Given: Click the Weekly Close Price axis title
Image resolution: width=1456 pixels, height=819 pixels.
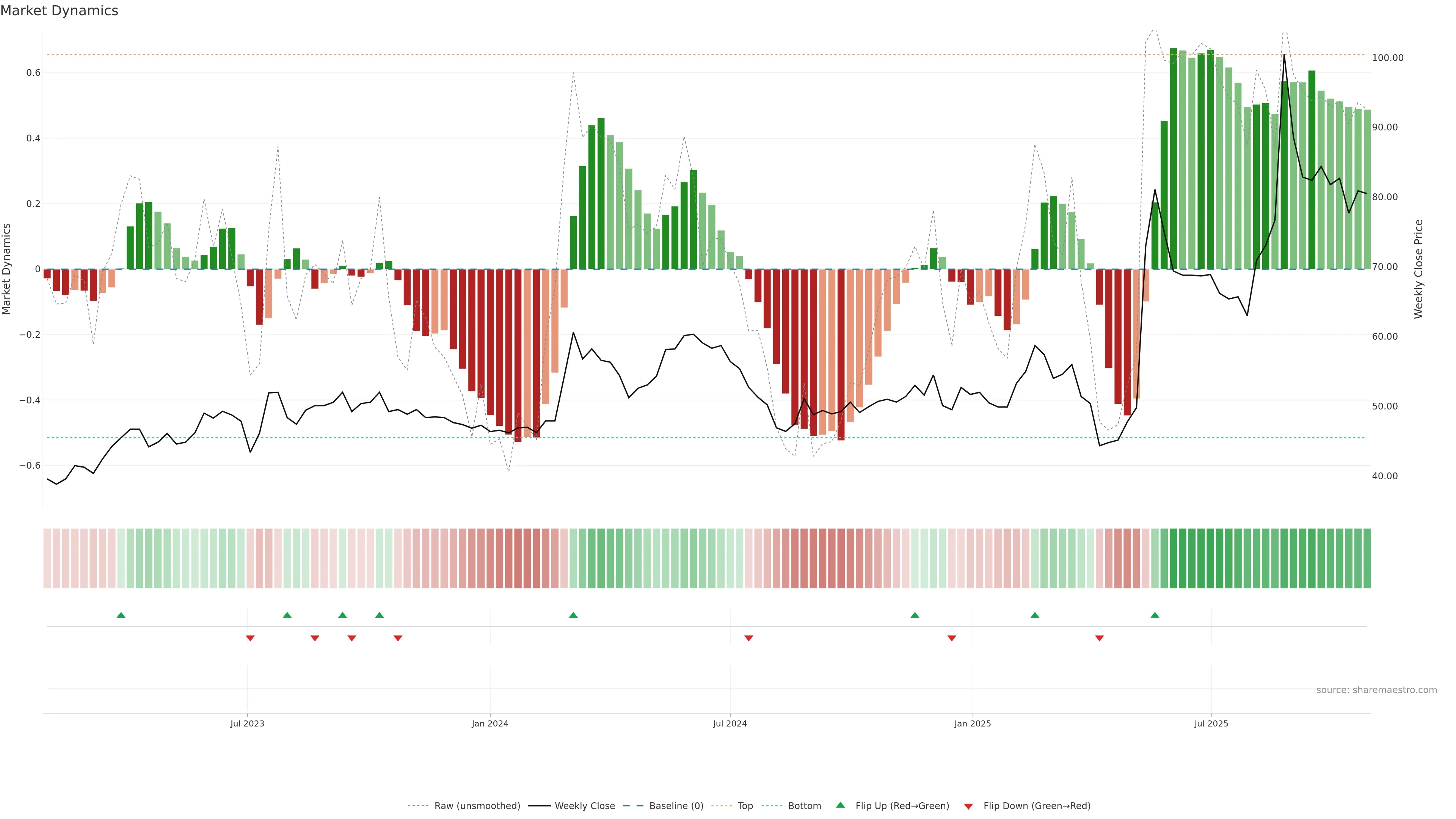Looking at the screenshot, I should tap(1418, 269).
